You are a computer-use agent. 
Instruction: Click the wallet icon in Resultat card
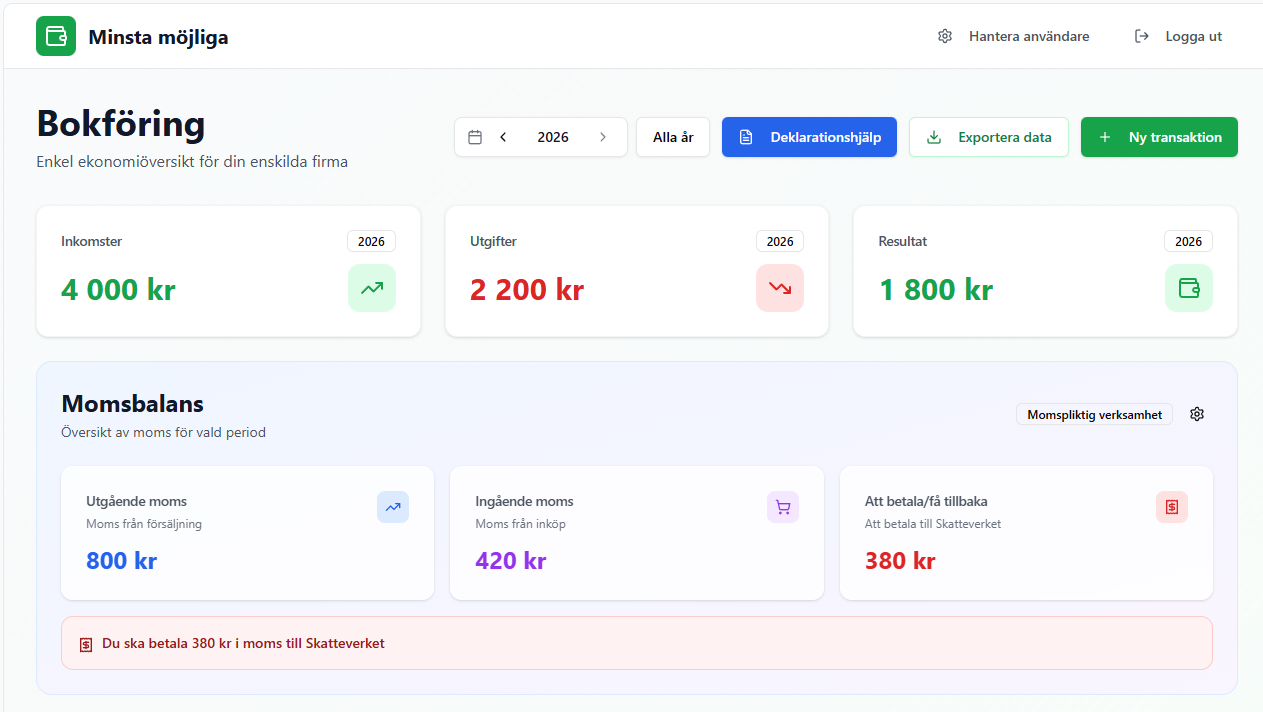point(1188,288)
